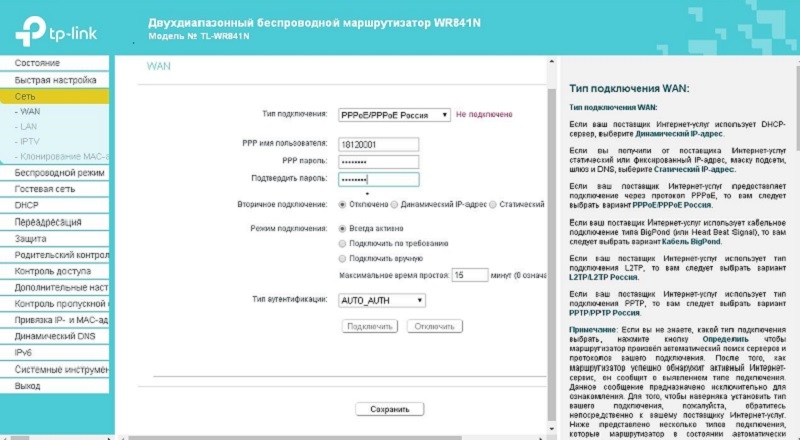Click the Не подключено status text
This screenshot has height=440, width=800.
tap(484, 114)
